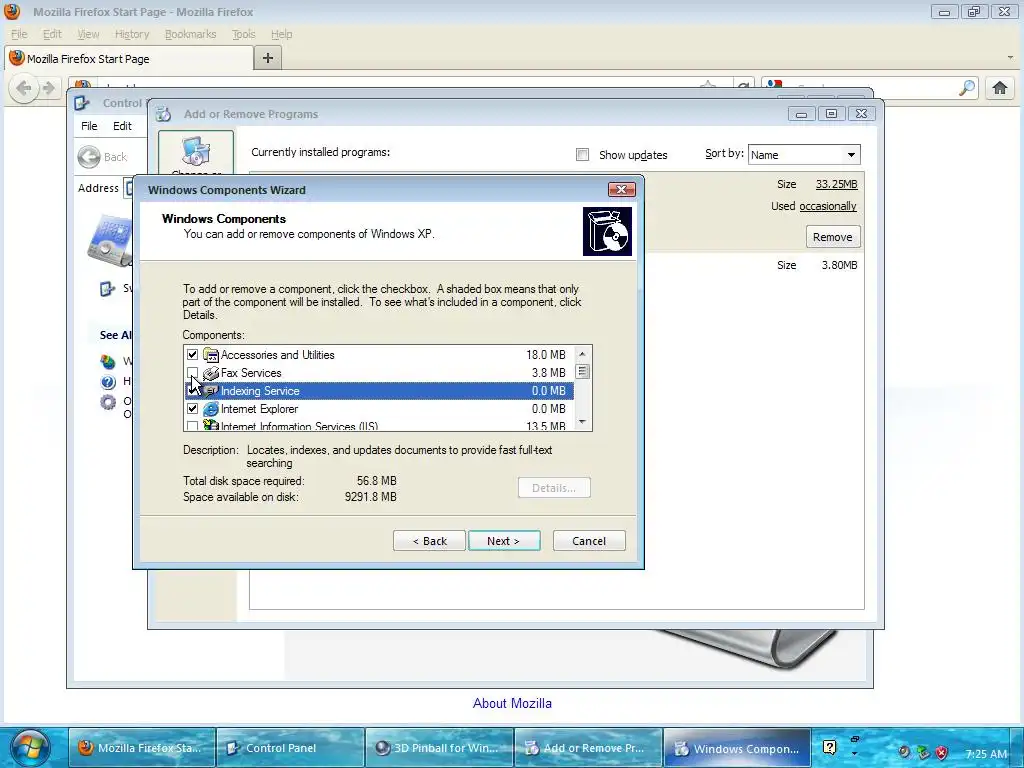Image resolution: width=1024 pixels, height=768 pixels.
Task: Cancel the Windows Components Wizard
Action: (589, 541)
